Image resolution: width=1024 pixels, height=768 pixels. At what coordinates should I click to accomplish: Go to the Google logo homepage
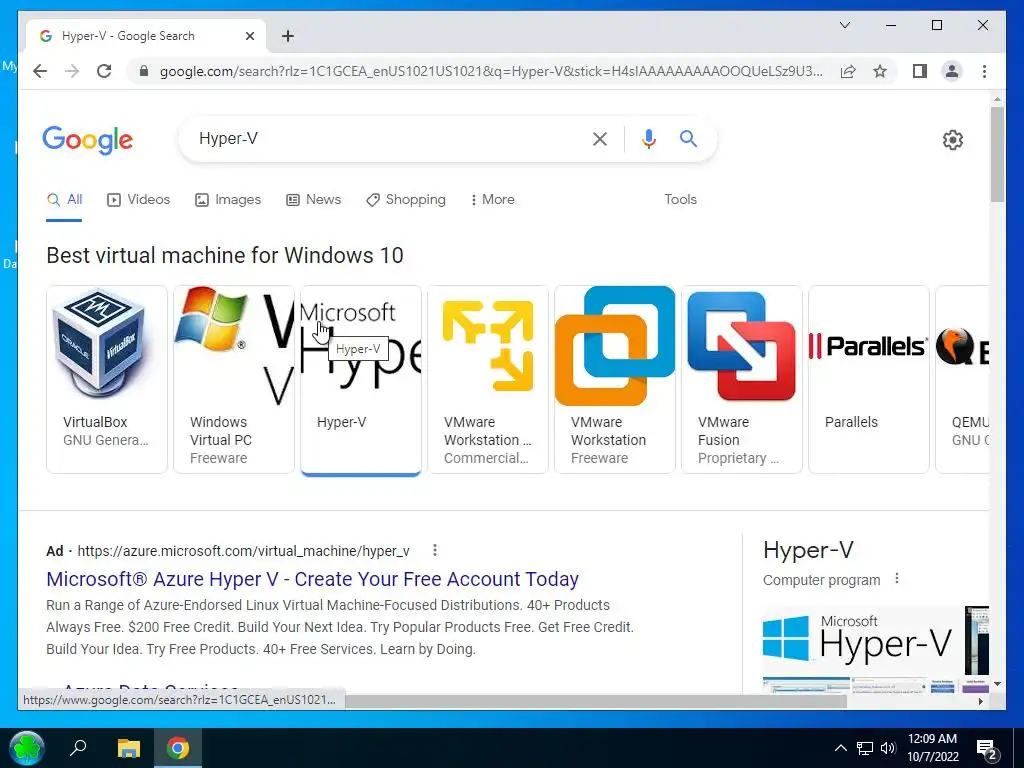(x=88, y=140)
